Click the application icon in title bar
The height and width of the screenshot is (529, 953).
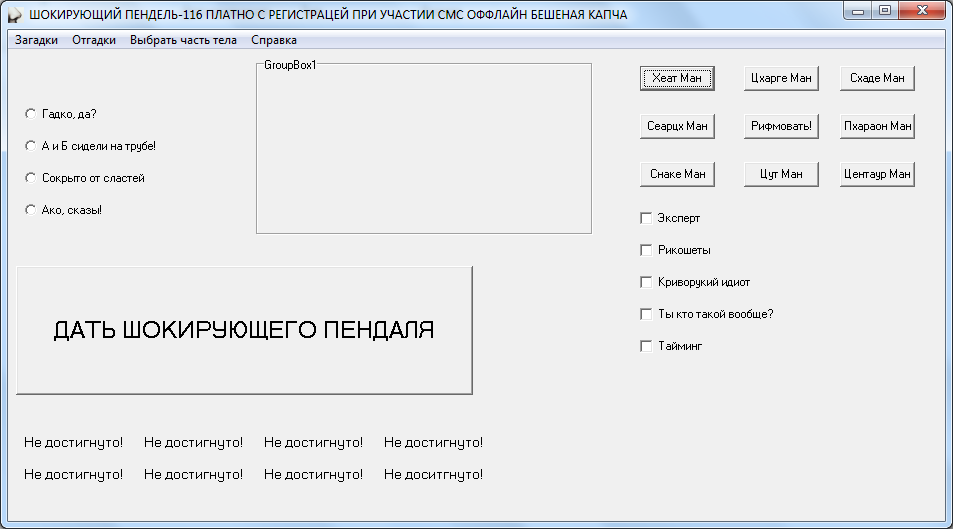tap(15, 15)
